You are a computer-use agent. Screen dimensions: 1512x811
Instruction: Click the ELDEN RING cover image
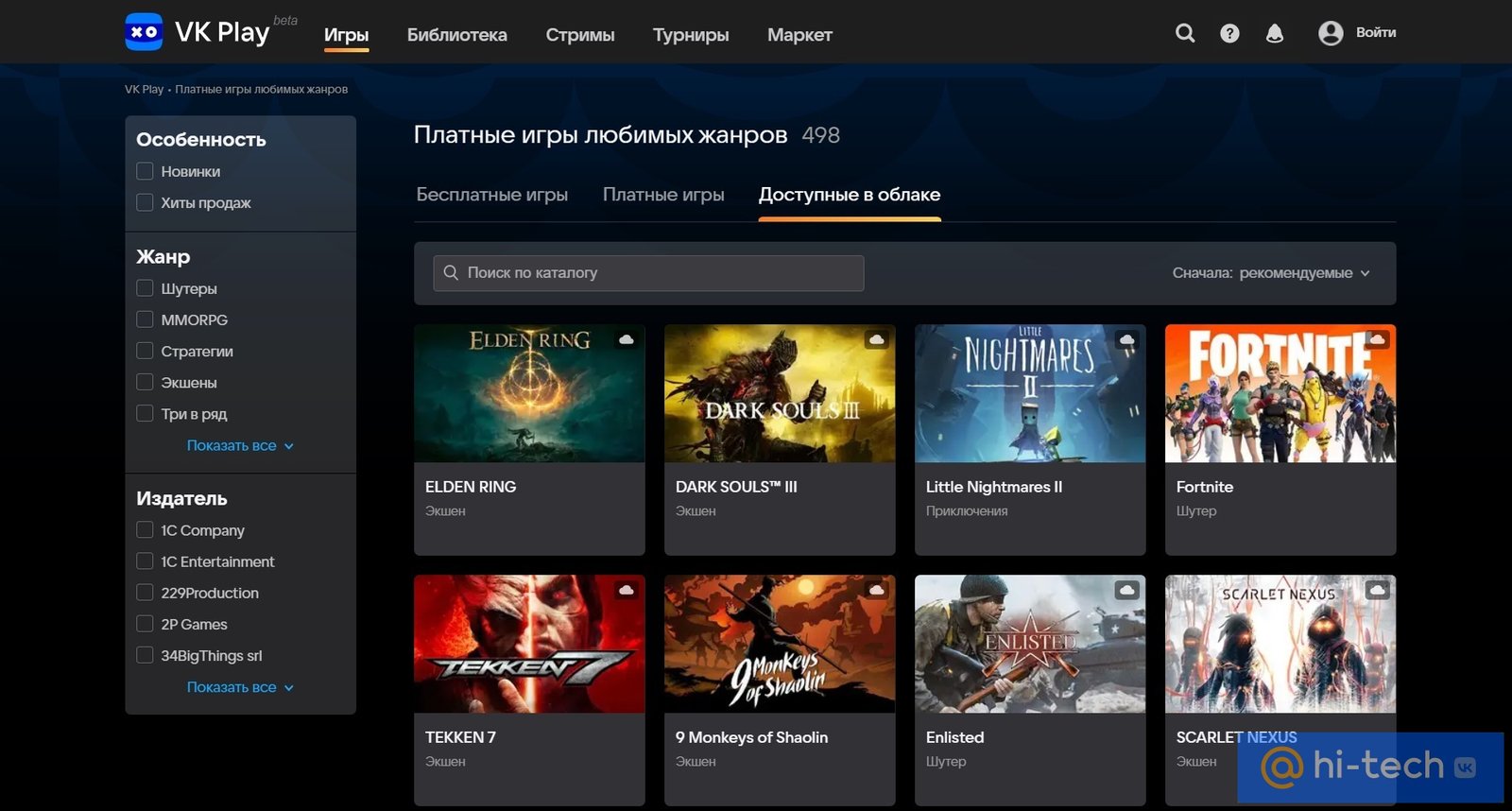pos(529,393)
